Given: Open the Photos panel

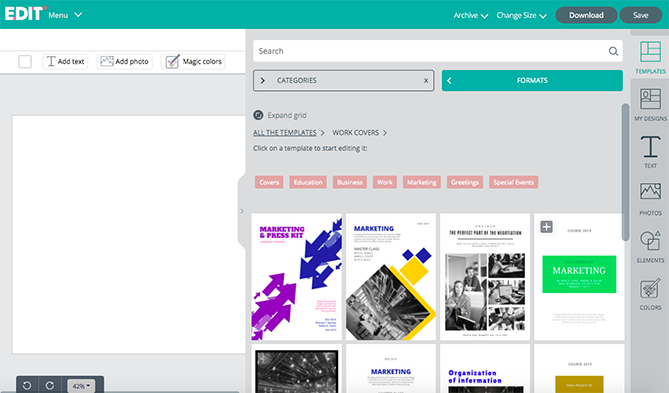Looking at the screenshot, I should pos(650,199).
